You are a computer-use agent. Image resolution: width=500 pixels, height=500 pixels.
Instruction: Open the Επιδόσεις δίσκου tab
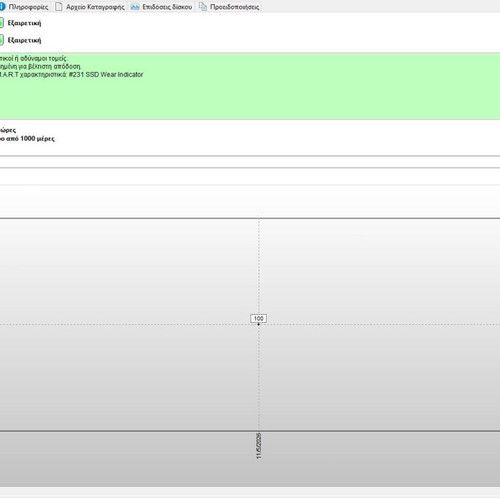(162, 7)
